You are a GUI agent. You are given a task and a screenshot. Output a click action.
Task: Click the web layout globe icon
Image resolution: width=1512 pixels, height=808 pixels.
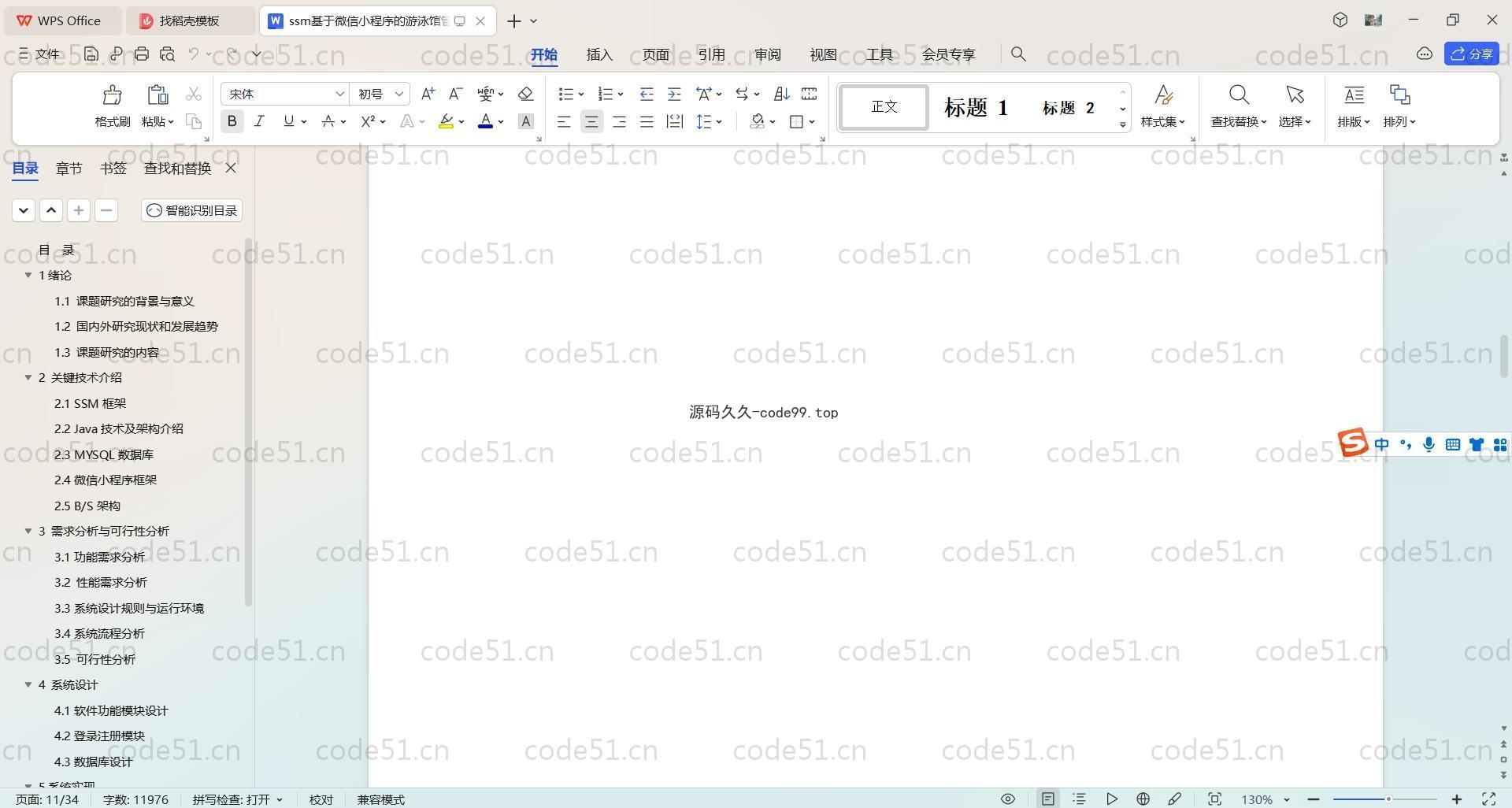pos(1143,799)
